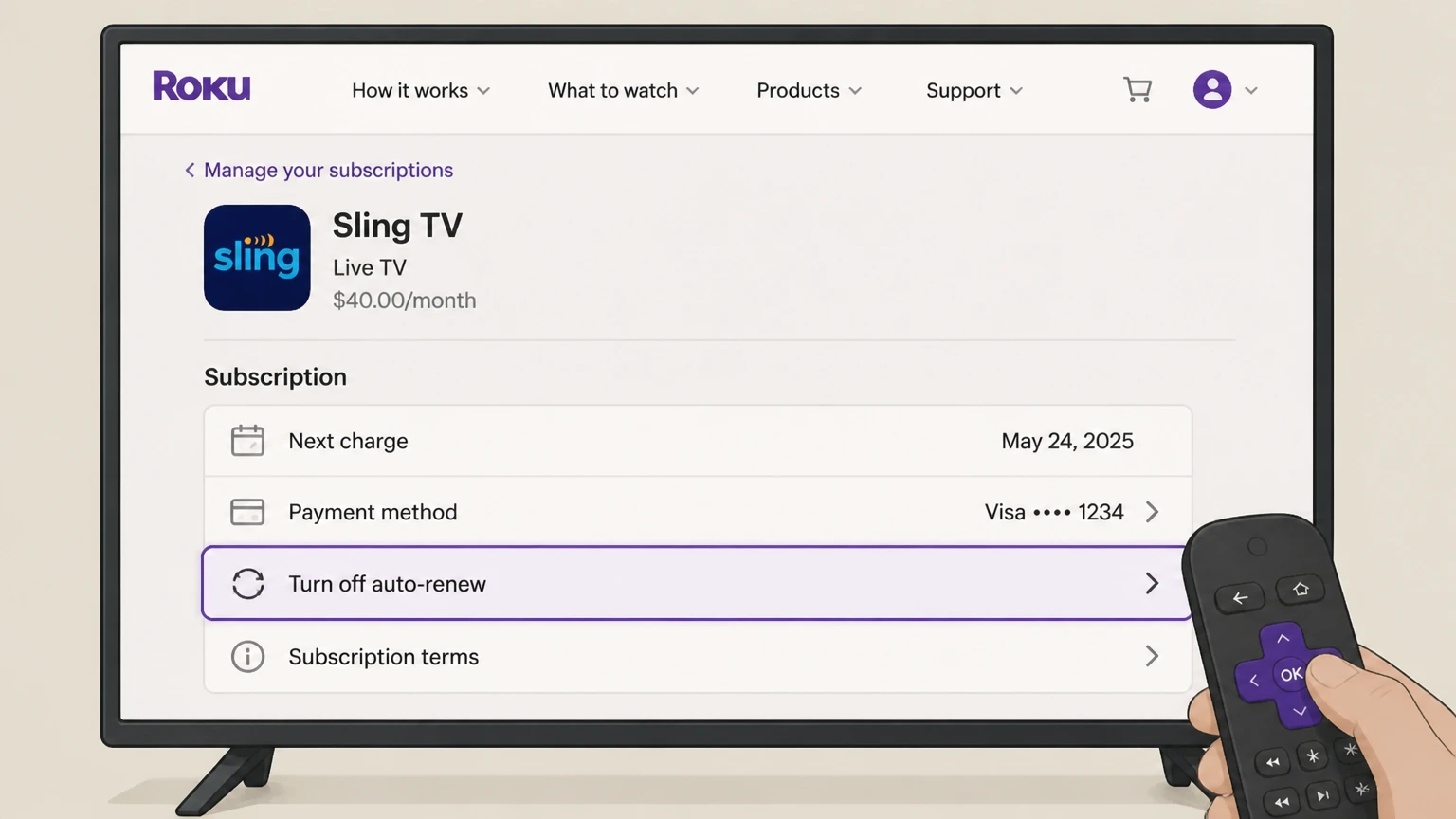Screen dimensions: 1456x819
Task: Open chevron on Payment method row
Action: 1152,512
